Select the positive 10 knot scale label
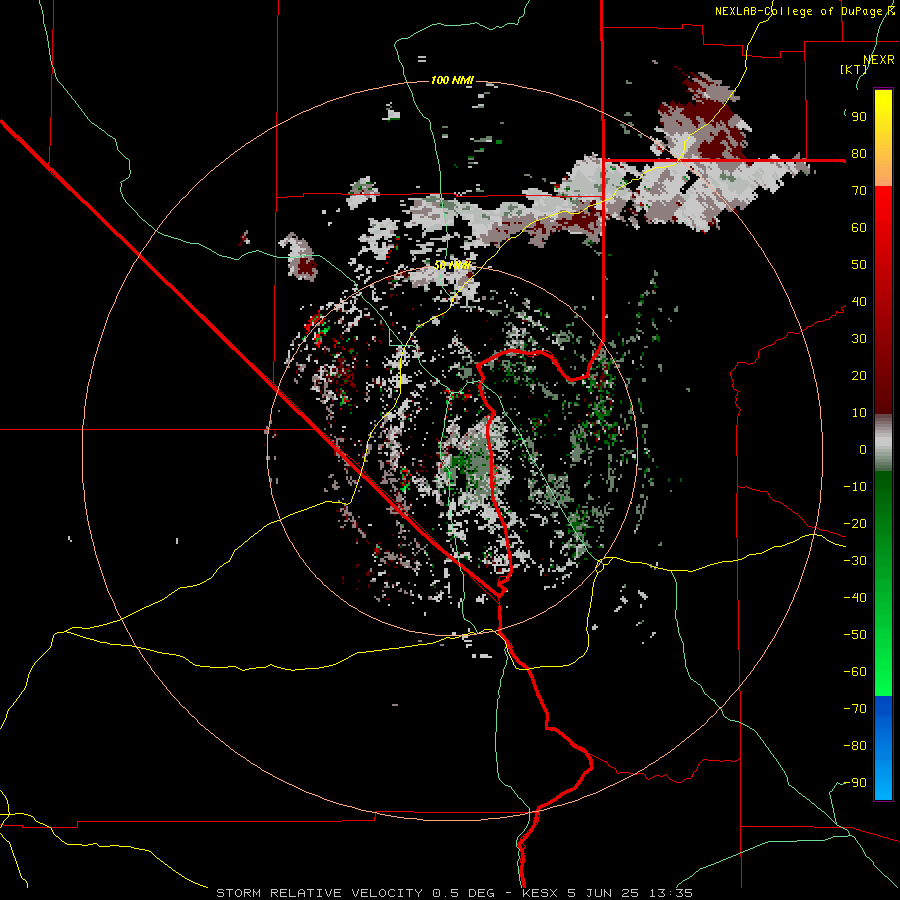900x900 pixels. click(x=859, y=413)
